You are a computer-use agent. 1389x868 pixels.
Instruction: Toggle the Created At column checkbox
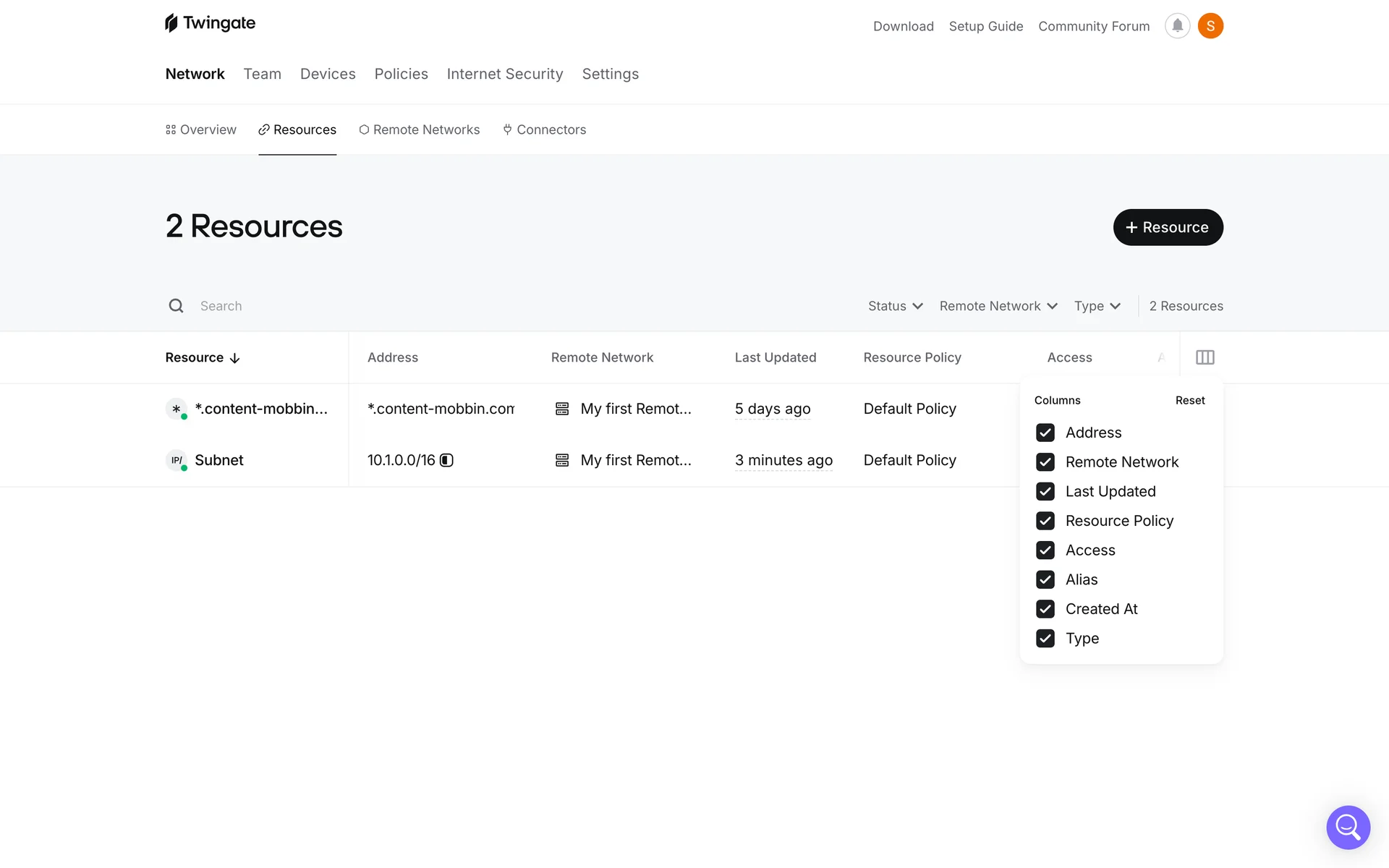pos(1045,609)
